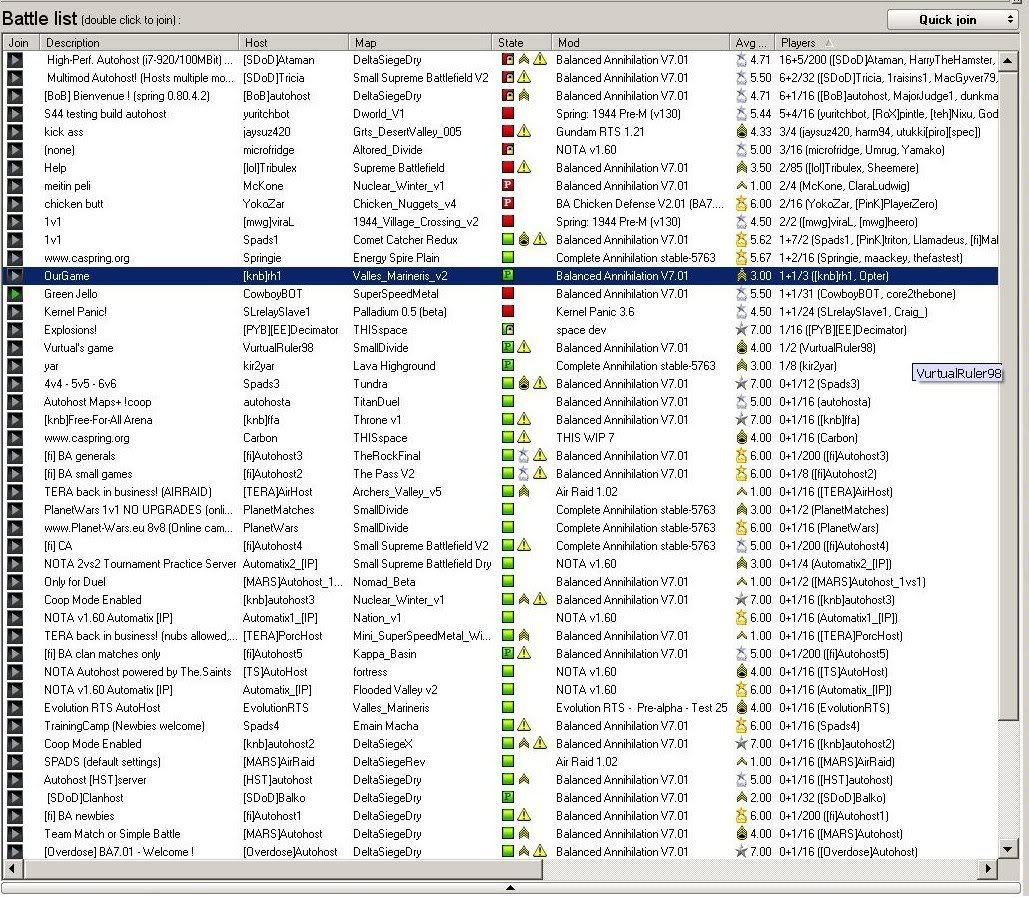
Task: Join the Green Jello battle via play icon
Action: pyautogui.click(x=14, y=294)
